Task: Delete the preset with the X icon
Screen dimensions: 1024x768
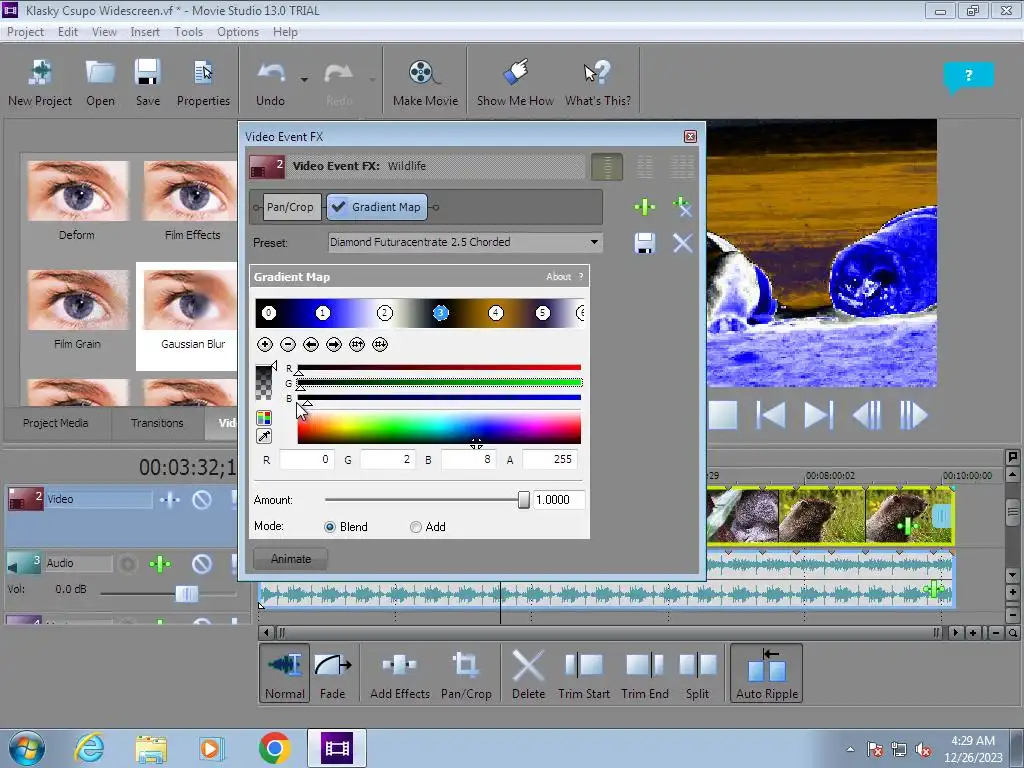Action: [x=682, y=243]
